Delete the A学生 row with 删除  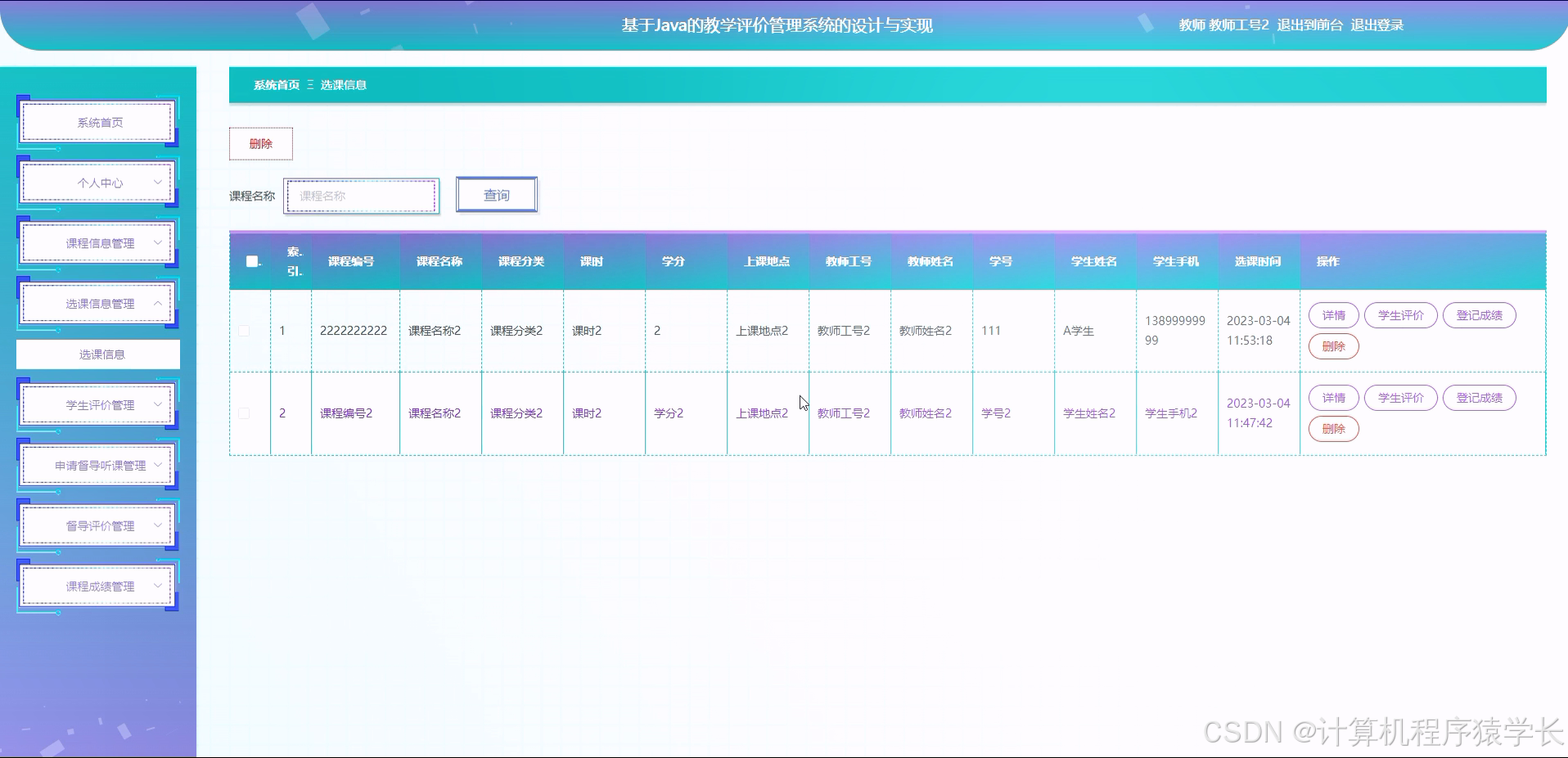[1334, 346]
